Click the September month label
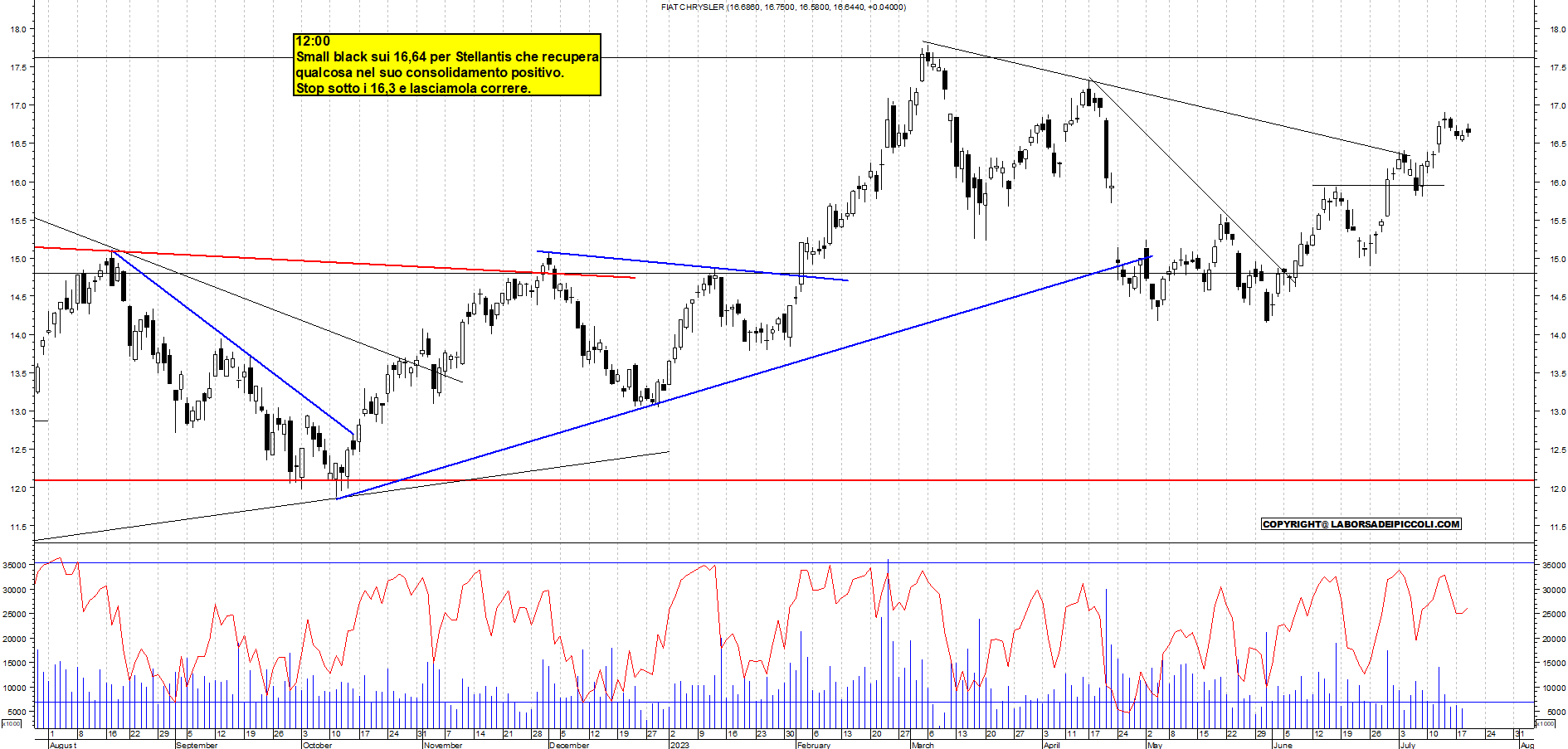 click(x=197, y=745)
